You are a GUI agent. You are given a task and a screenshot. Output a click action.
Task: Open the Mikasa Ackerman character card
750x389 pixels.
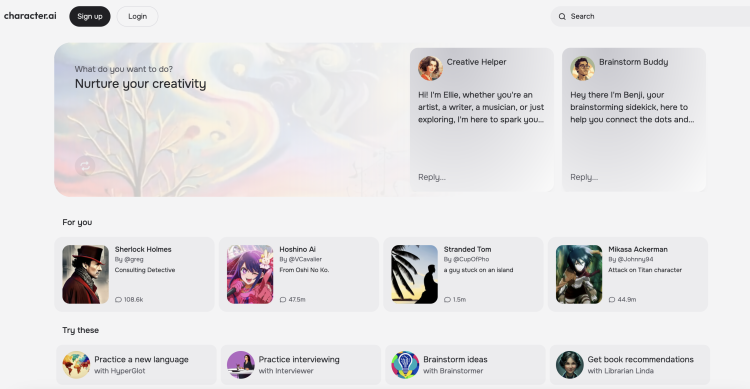click(628, 274)
